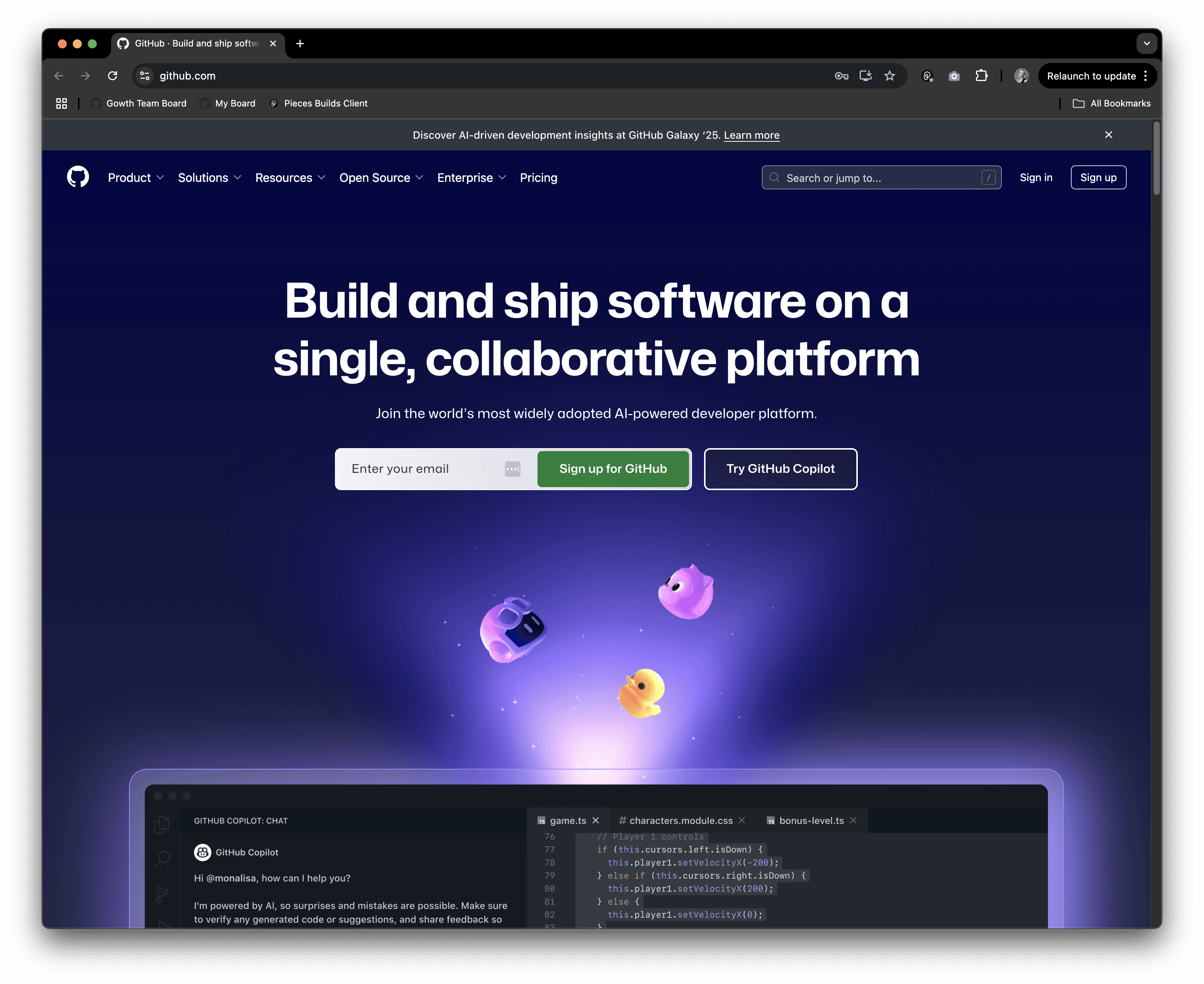1204x984 pixels.
Task: Expand the Enterprise dropdown menu
Action: pos(471,177)
